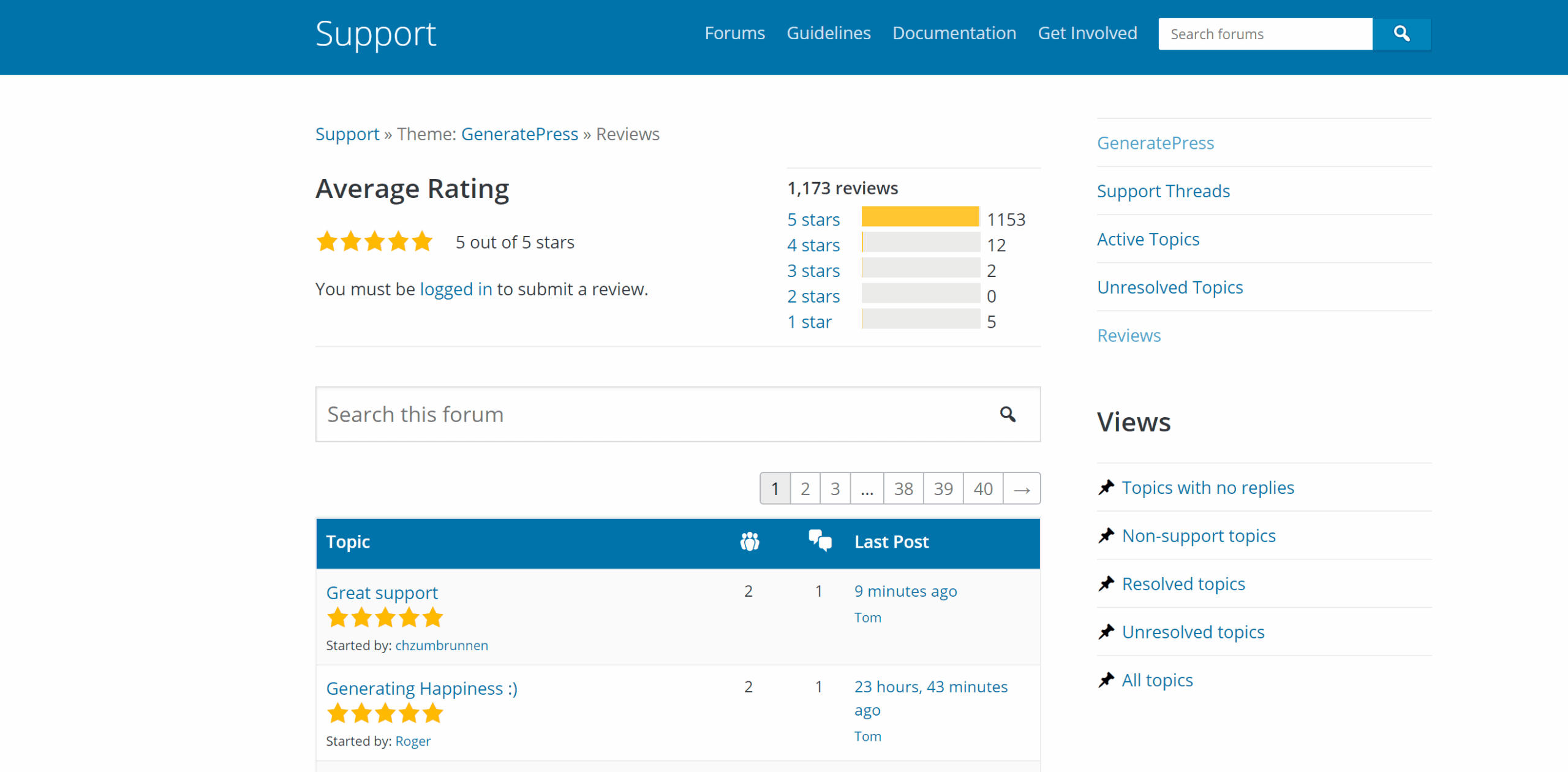Select page 1 in pagination

pyautogui.click(x=775, y=489)
